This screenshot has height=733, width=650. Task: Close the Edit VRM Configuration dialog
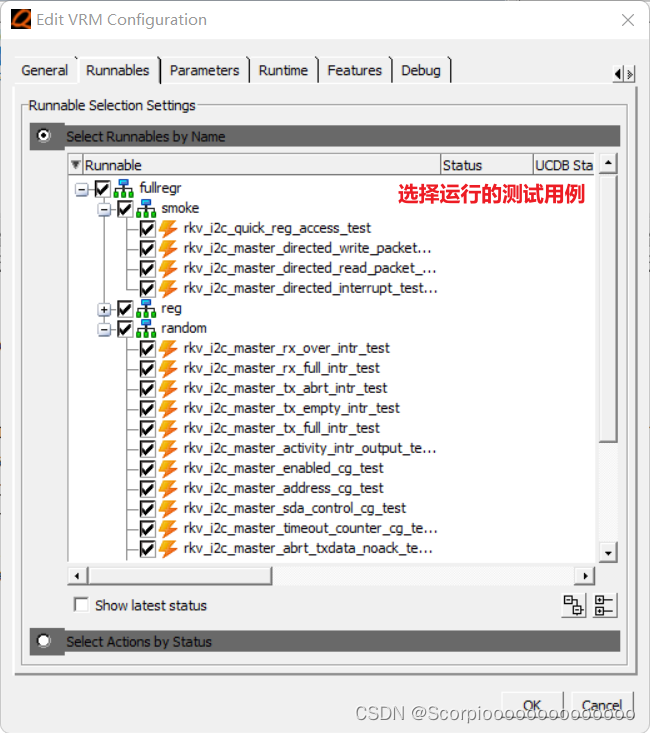(x=628, y=20)
